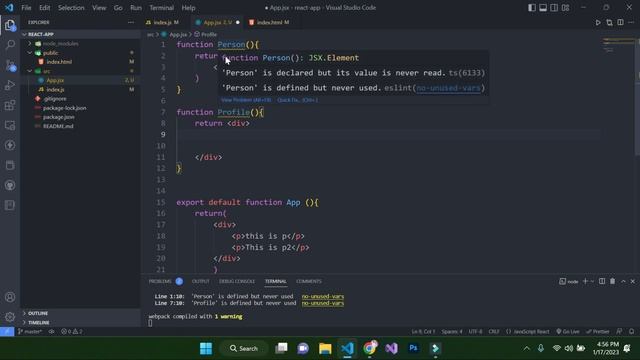Open the Selection menu
Screen dimensions: 640x360
point(71,7)
